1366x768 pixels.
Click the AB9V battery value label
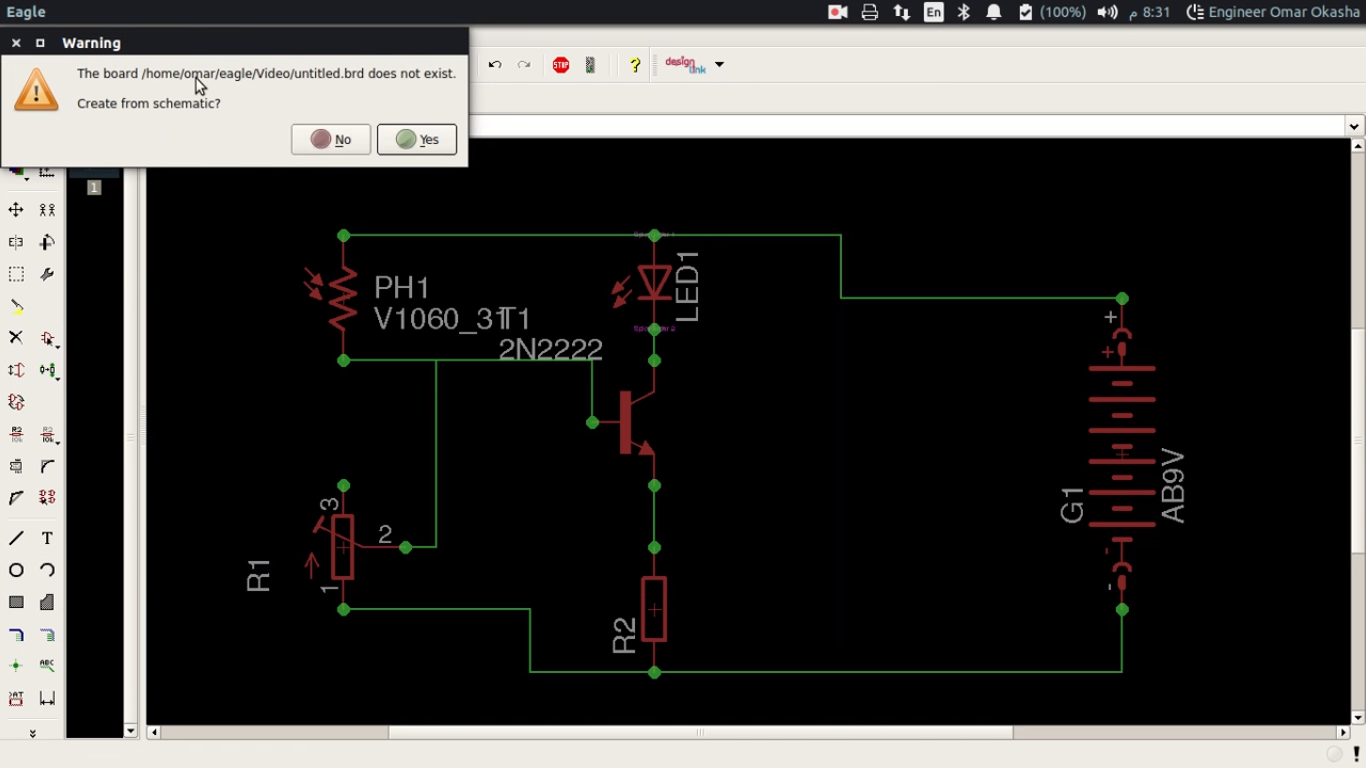pos(1173,486)
